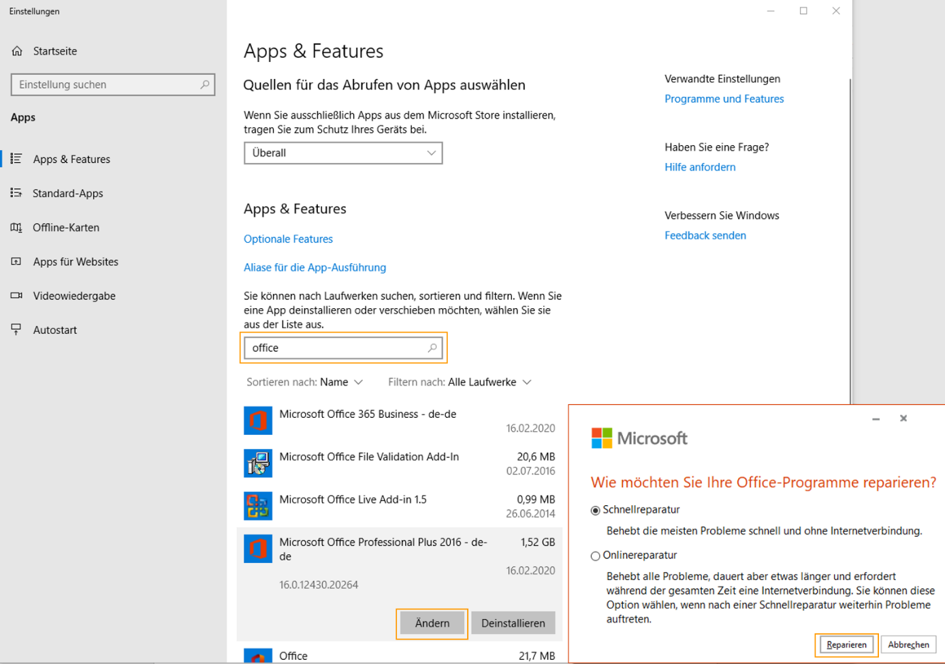Click Abbrechen in the repair dialog

point(908,645)
